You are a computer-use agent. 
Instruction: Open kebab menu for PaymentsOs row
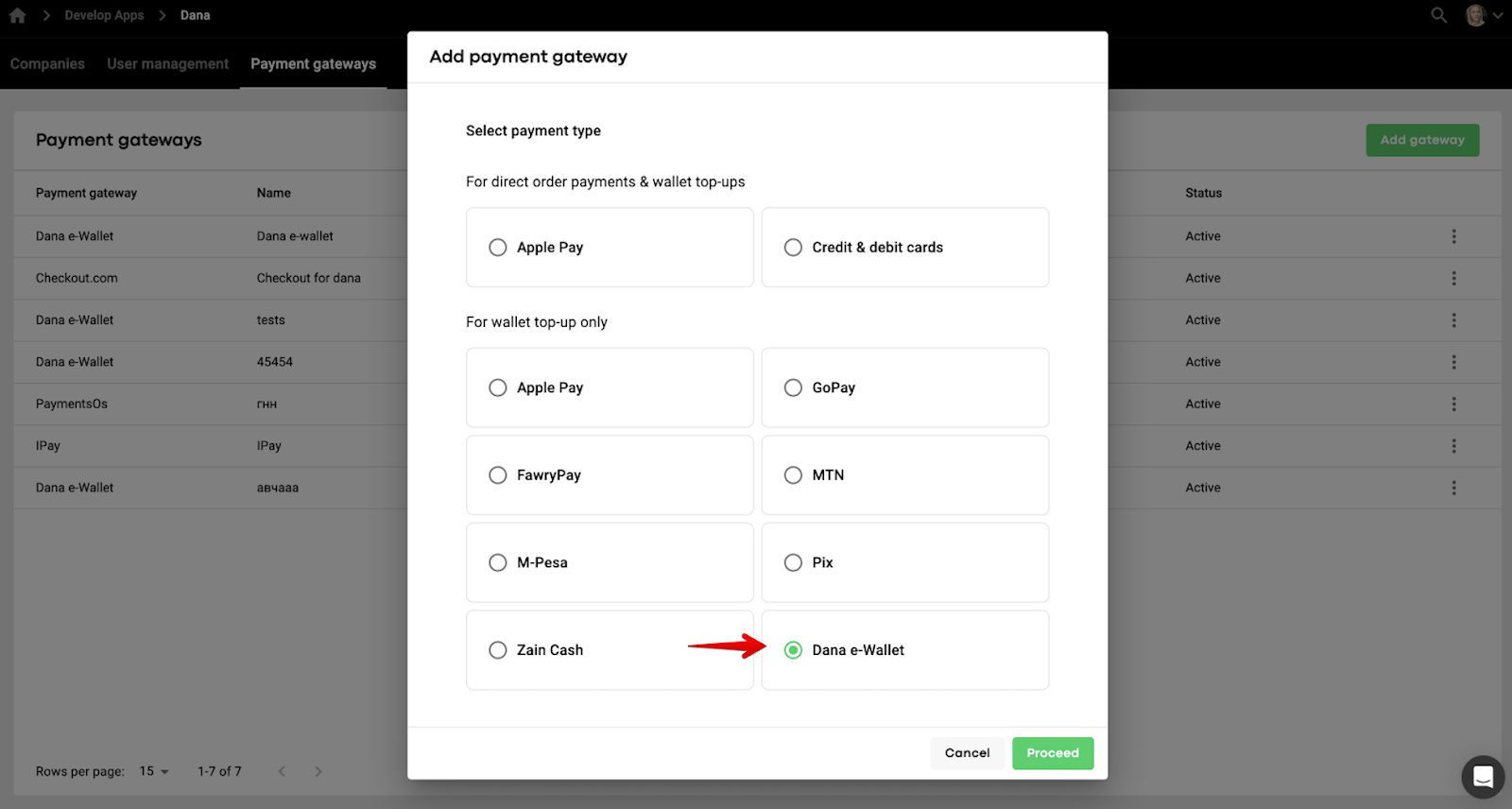tap(1453, 404)
